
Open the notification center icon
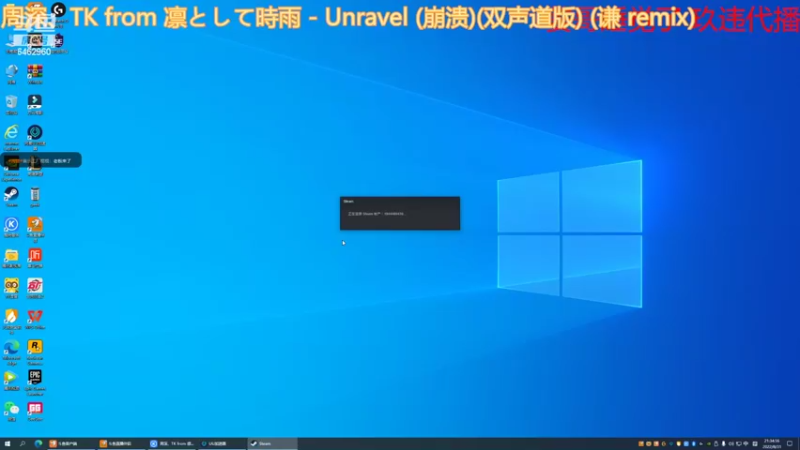[x=790, y=444]
